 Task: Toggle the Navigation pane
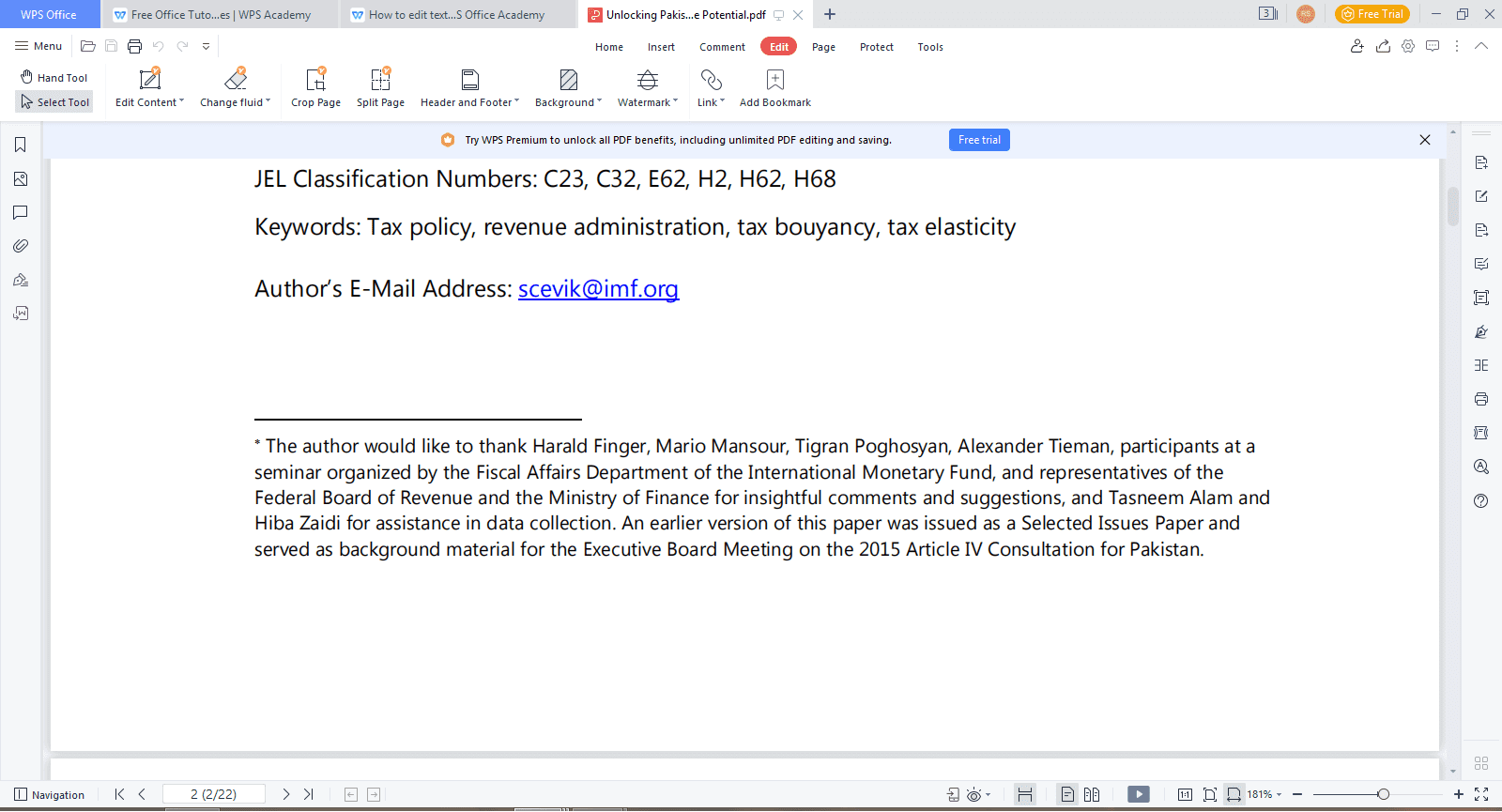(x=50, y=795)
